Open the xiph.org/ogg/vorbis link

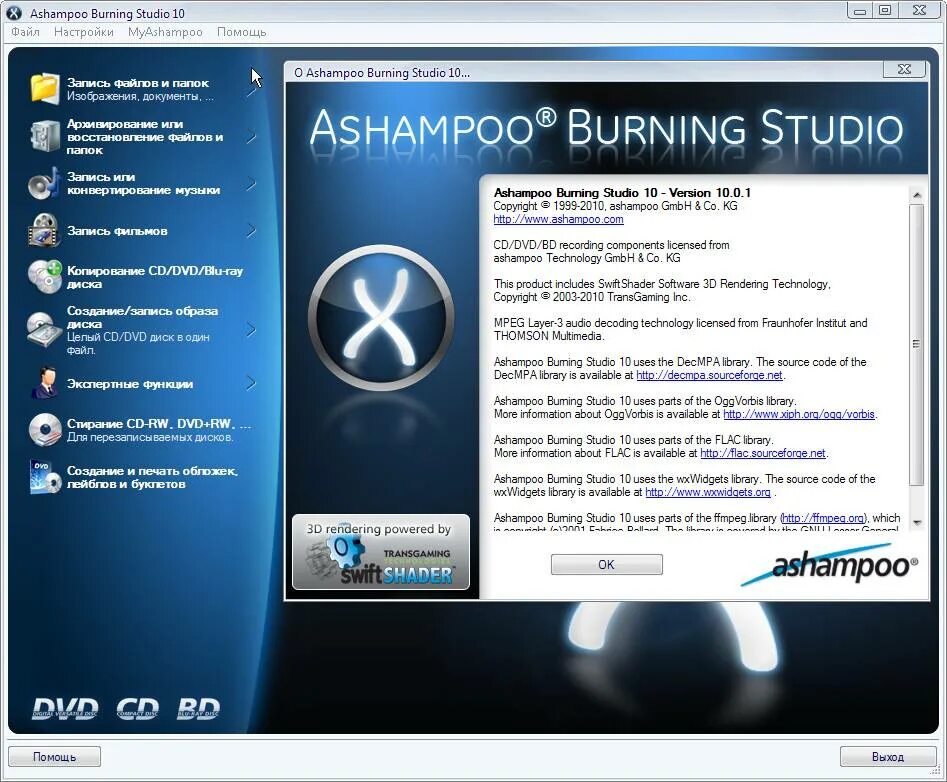(x=798, y=414)
